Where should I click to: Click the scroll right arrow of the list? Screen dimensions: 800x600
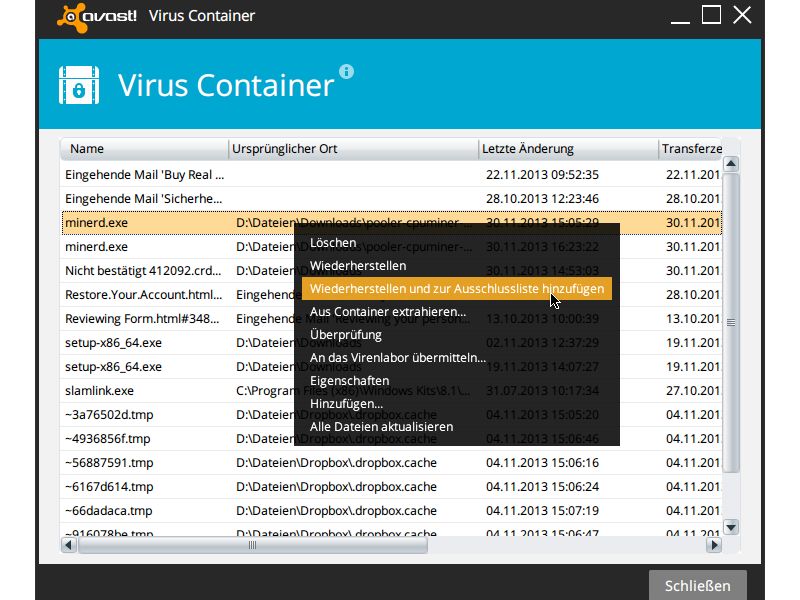(714, 545)
